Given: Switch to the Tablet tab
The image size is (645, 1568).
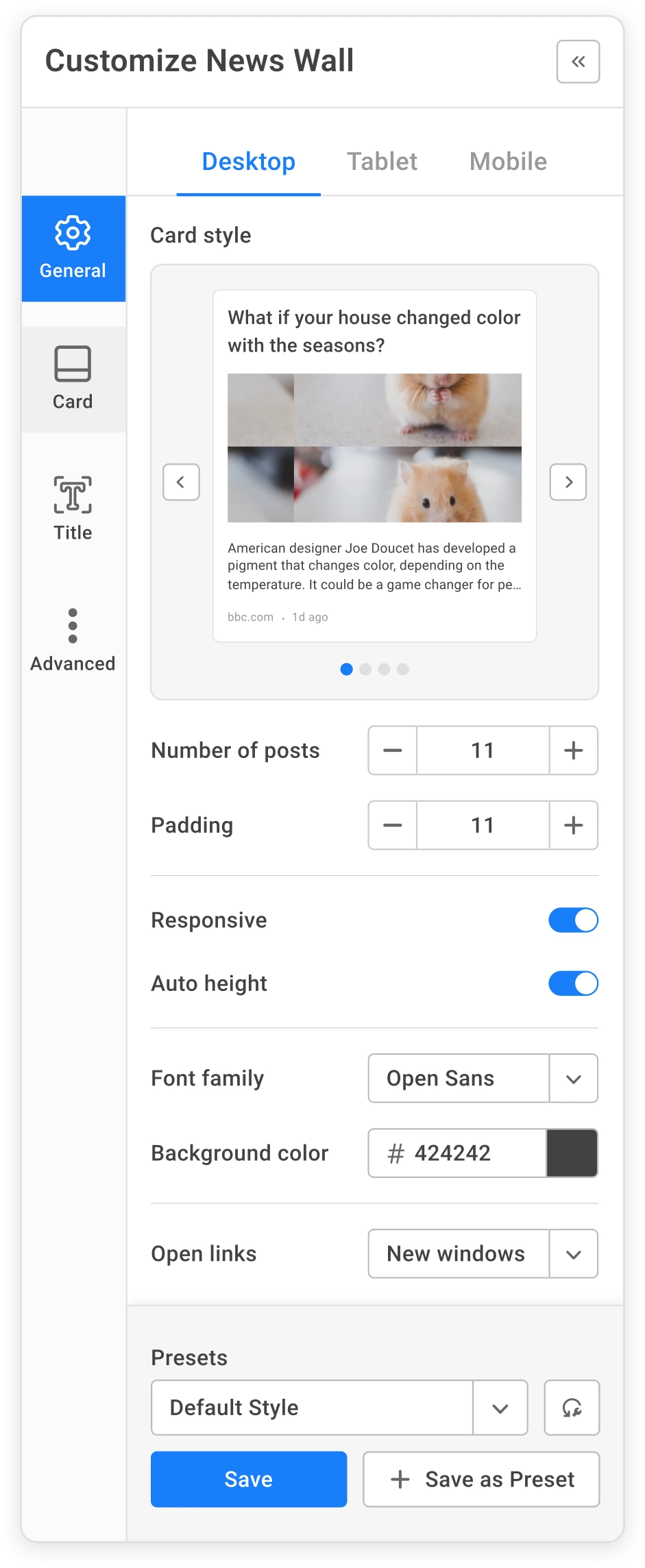Looking at the screenshot, I should (x=382, y=162).
